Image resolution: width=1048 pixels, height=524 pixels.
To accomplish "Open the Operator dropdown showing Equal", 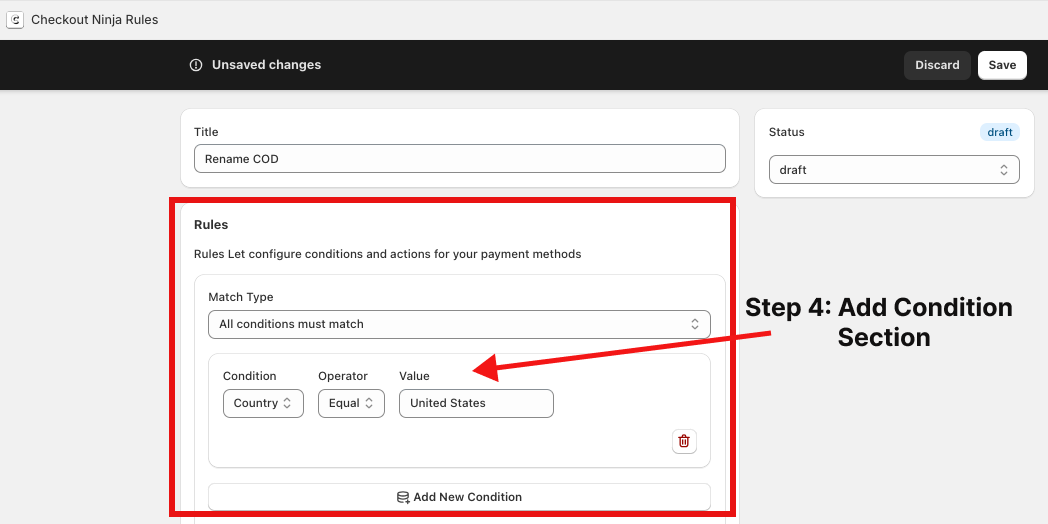I will coord(351,403).
